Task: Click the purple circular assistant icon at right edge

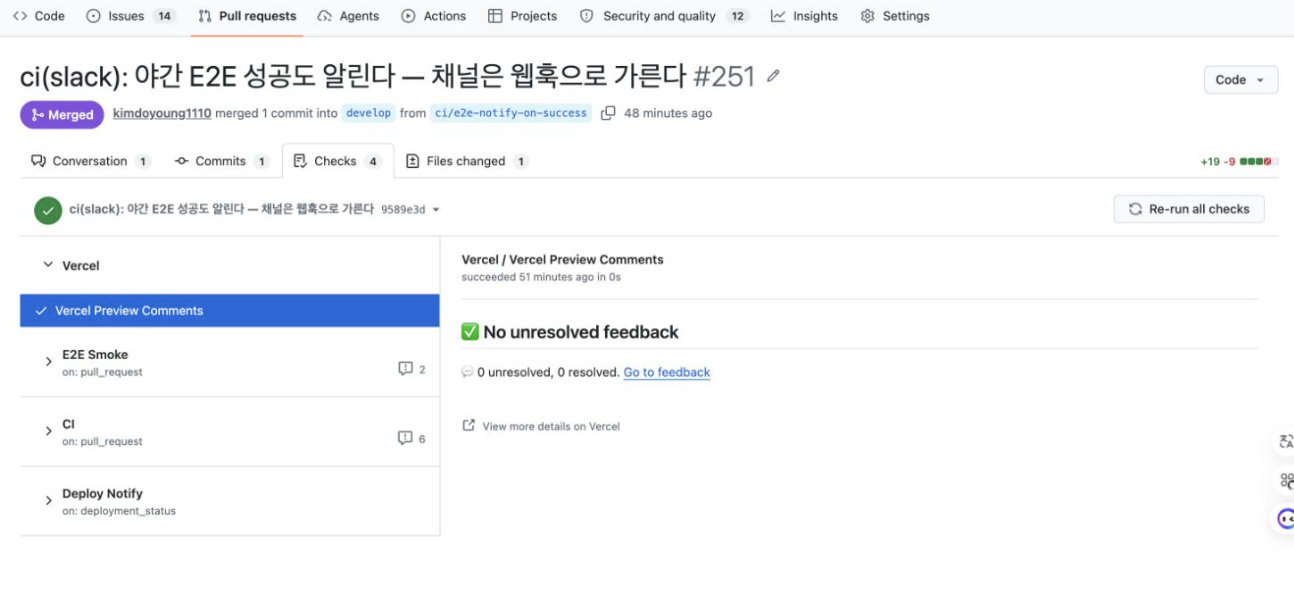Action: [1285, 518]
